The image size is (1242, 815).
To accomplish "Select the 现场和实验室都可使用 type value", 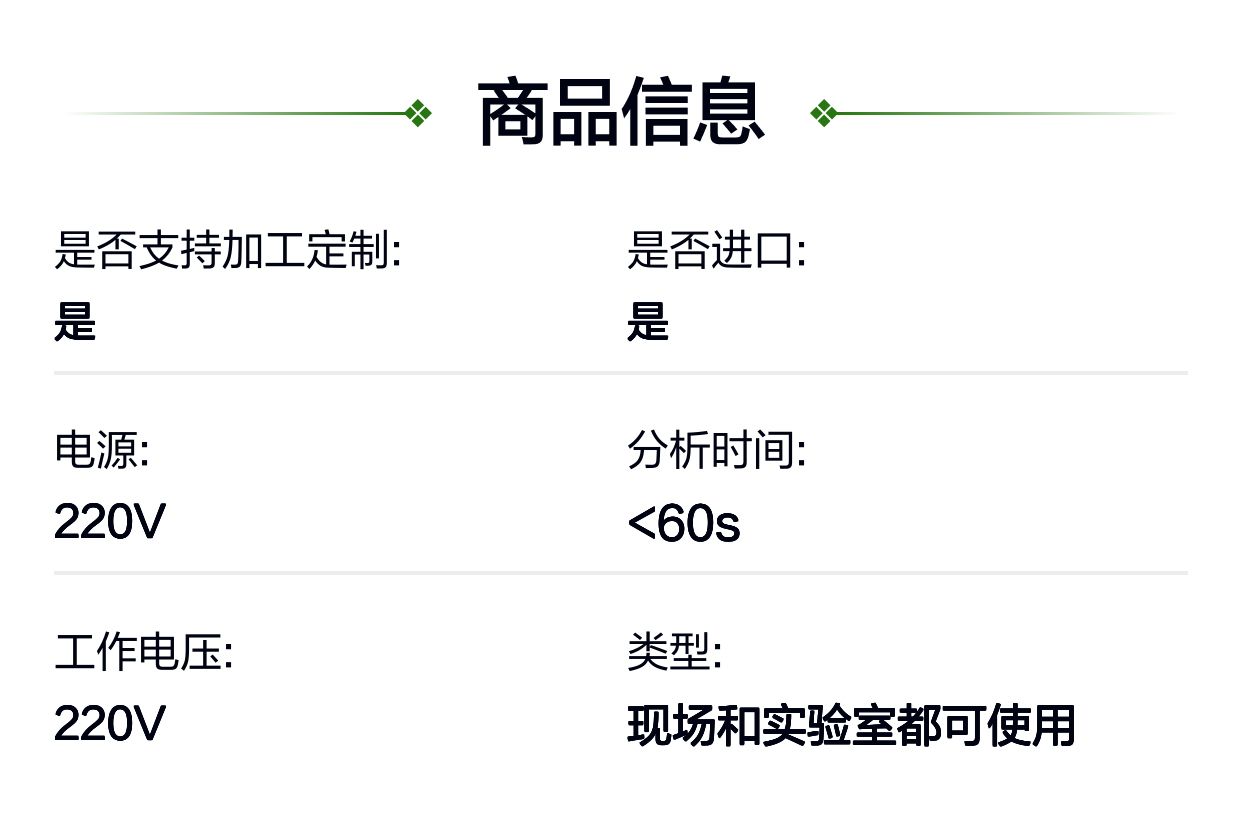I will [x=851, y=725].
